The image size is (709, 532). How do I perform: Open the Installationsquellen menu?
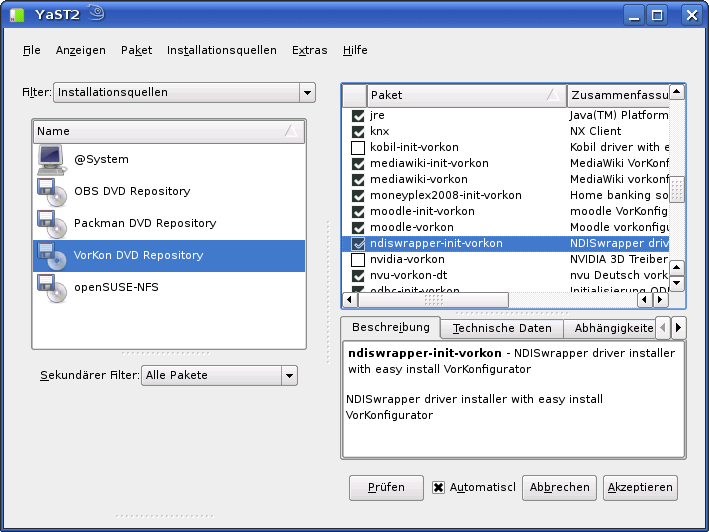click(222, 50)
